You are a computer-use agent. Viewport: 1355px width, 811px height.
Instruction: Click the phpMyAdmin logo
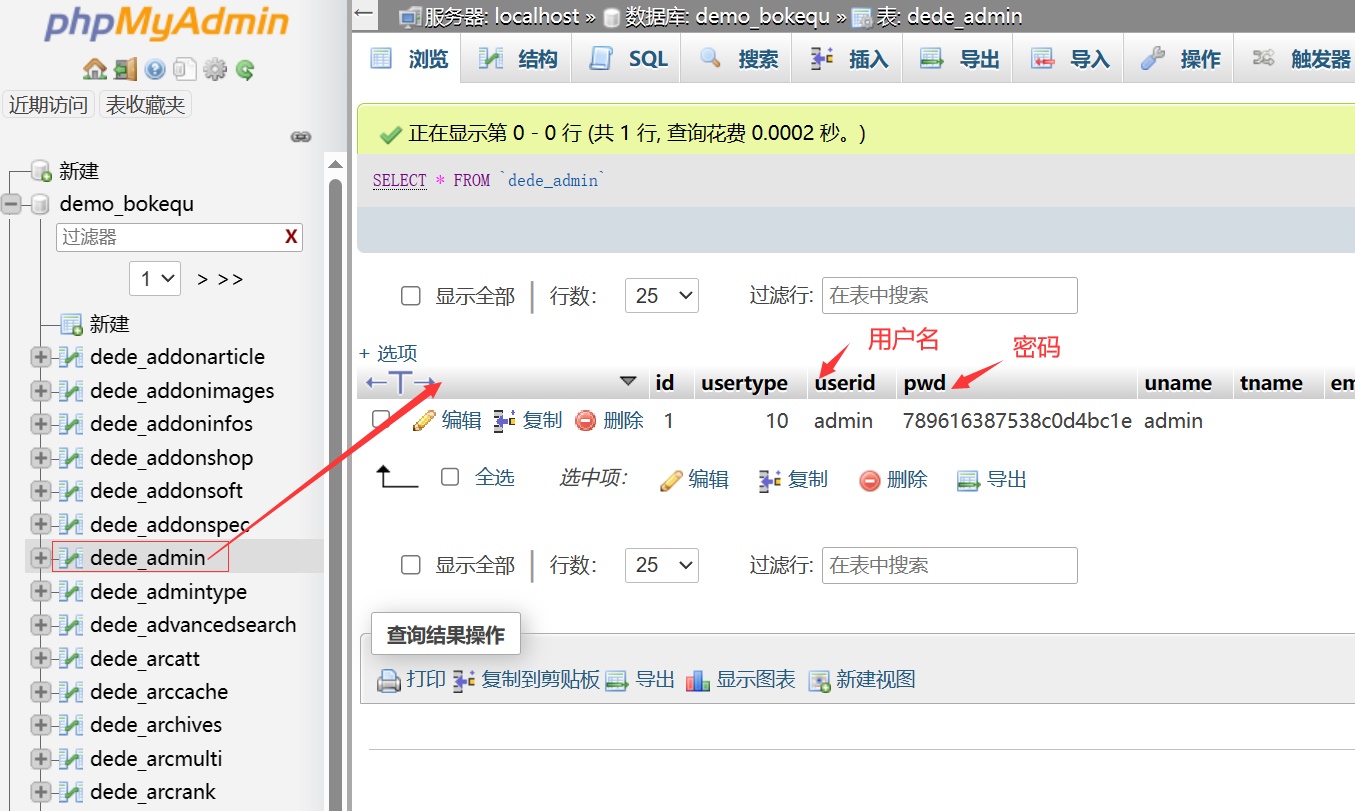coord(166,24)
